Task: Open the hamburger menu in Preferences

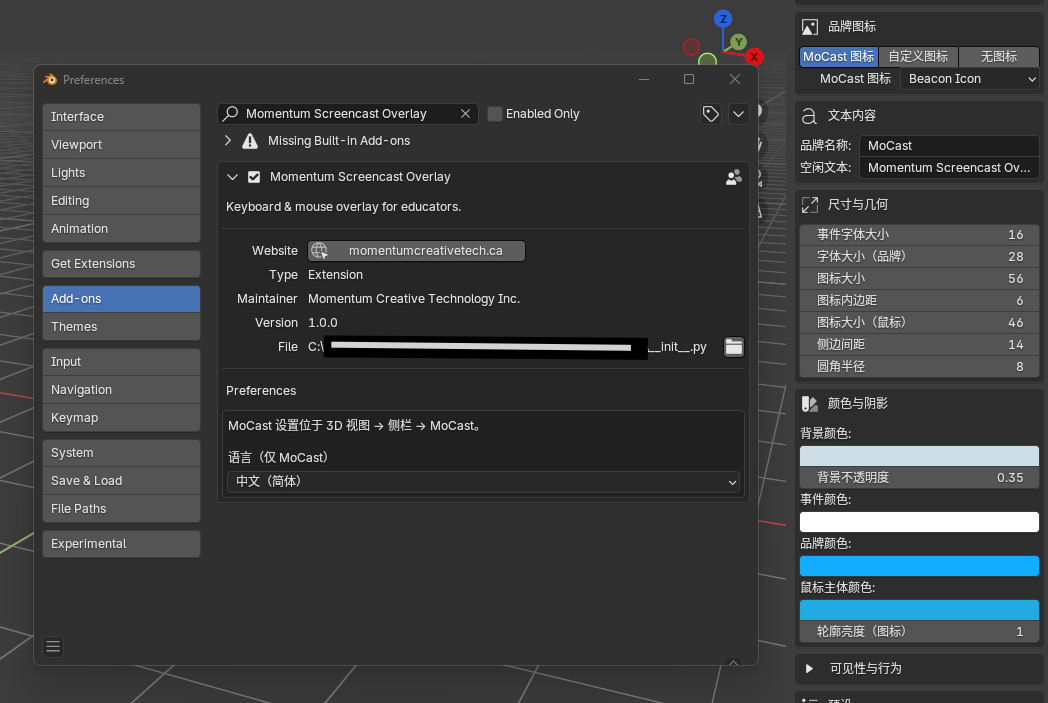Action: tap(53, 647)
